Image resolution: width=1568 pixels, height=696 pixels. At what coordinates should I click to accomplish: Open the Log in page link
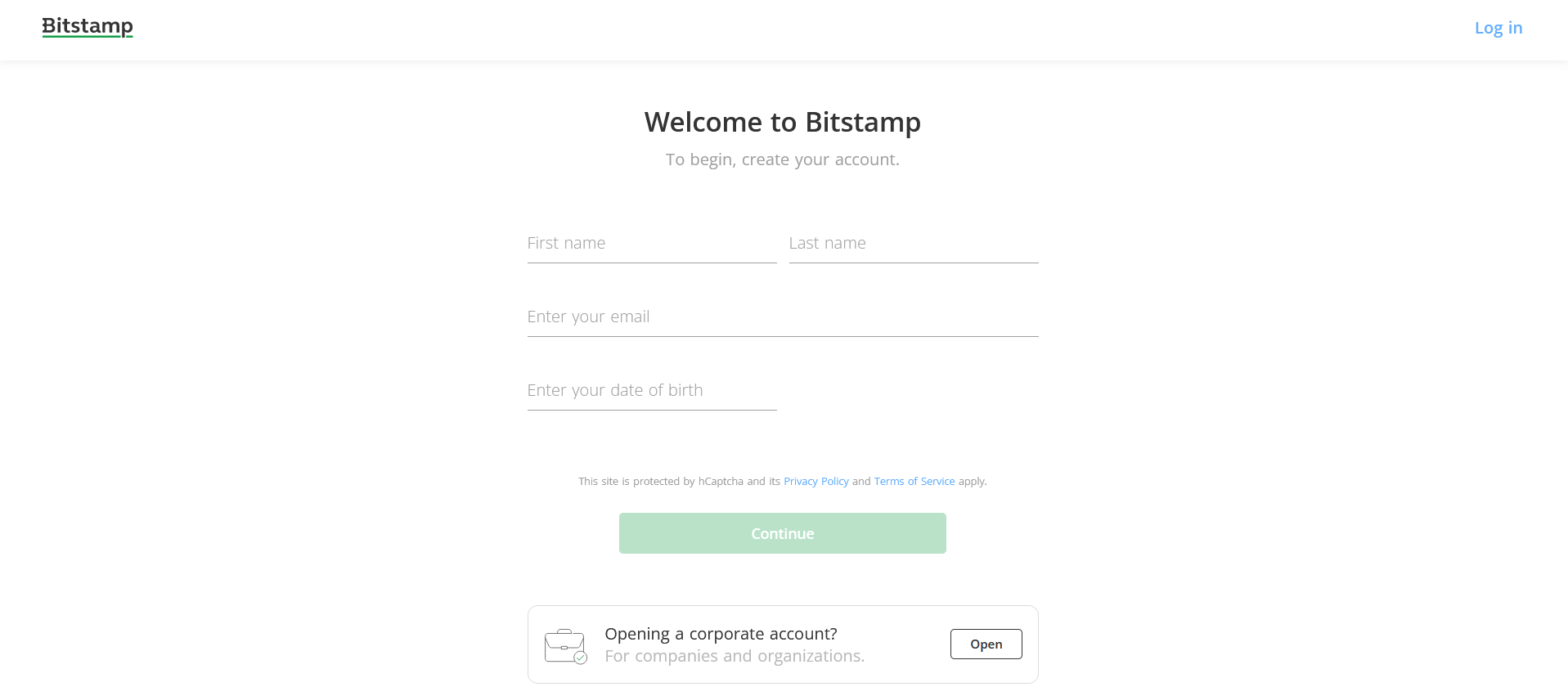pyautogui.click(x=1498, y=28)
